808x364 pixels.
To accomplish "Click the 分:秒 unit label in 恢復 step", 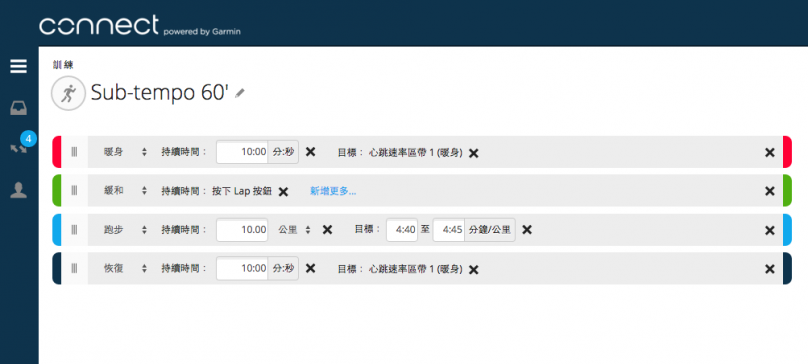I will tap(283, 268).
